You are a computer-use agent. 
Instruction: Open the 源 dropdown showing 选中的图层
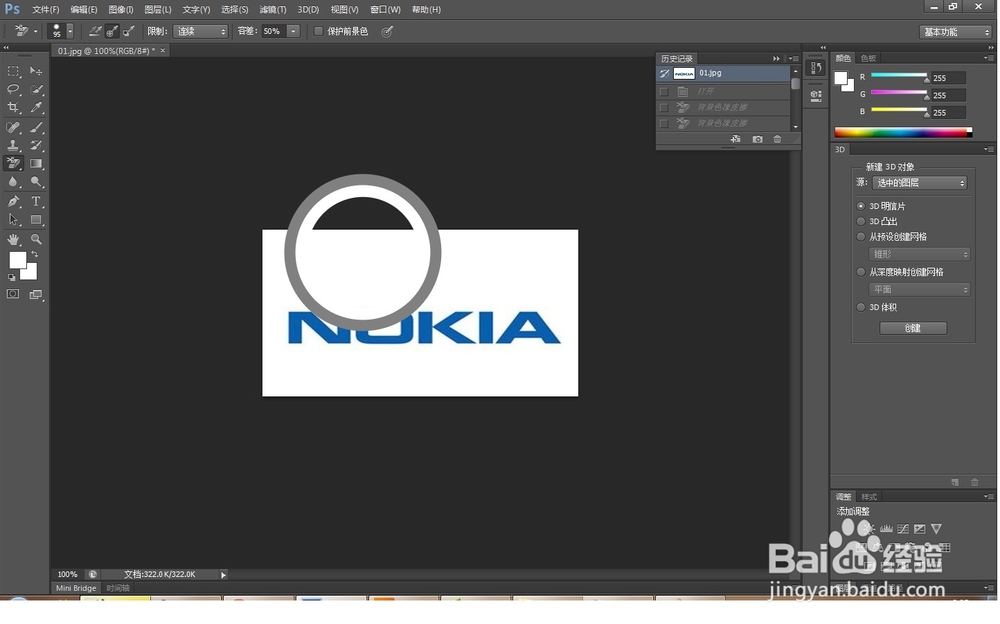(x=920, y=183)
